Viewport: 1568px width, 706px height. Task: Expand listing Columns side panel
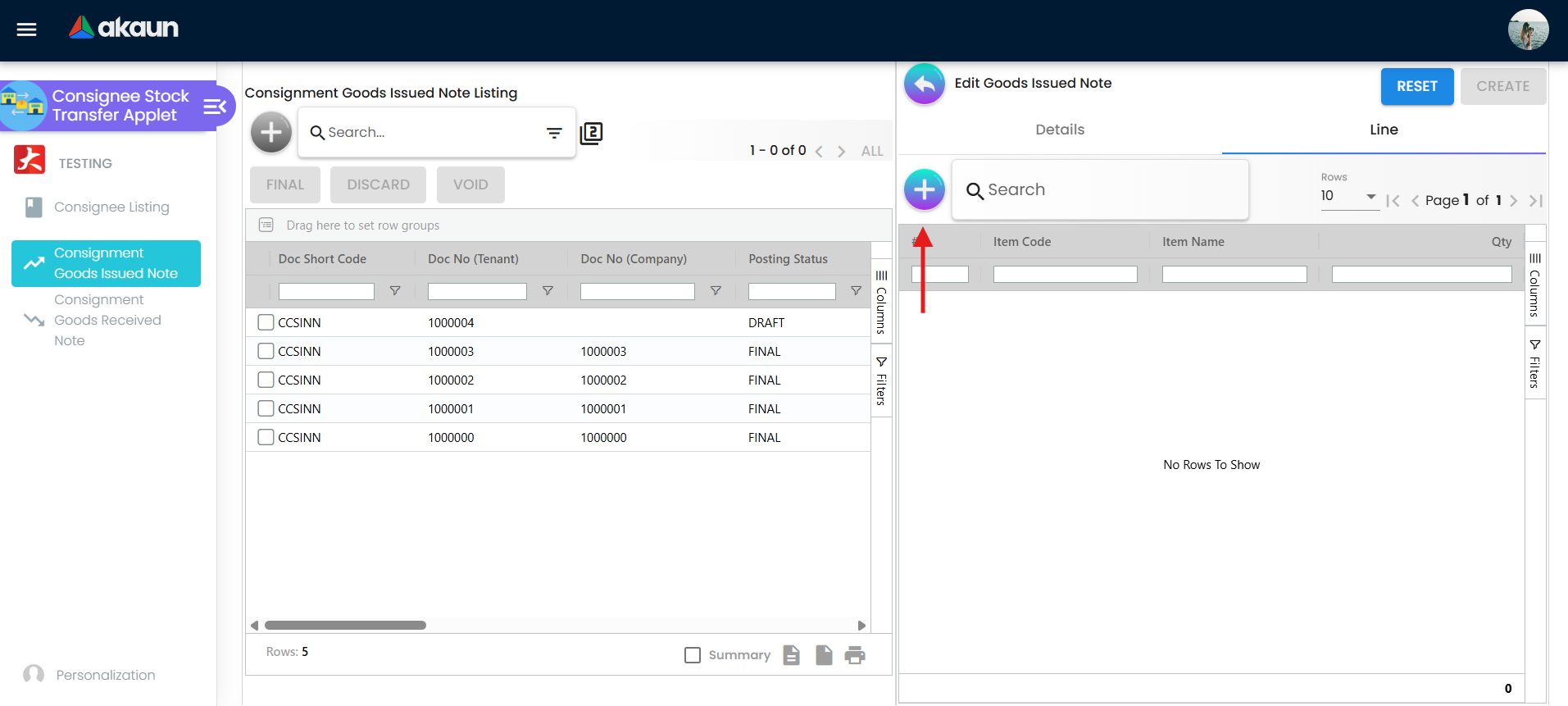tap(881, 302)
